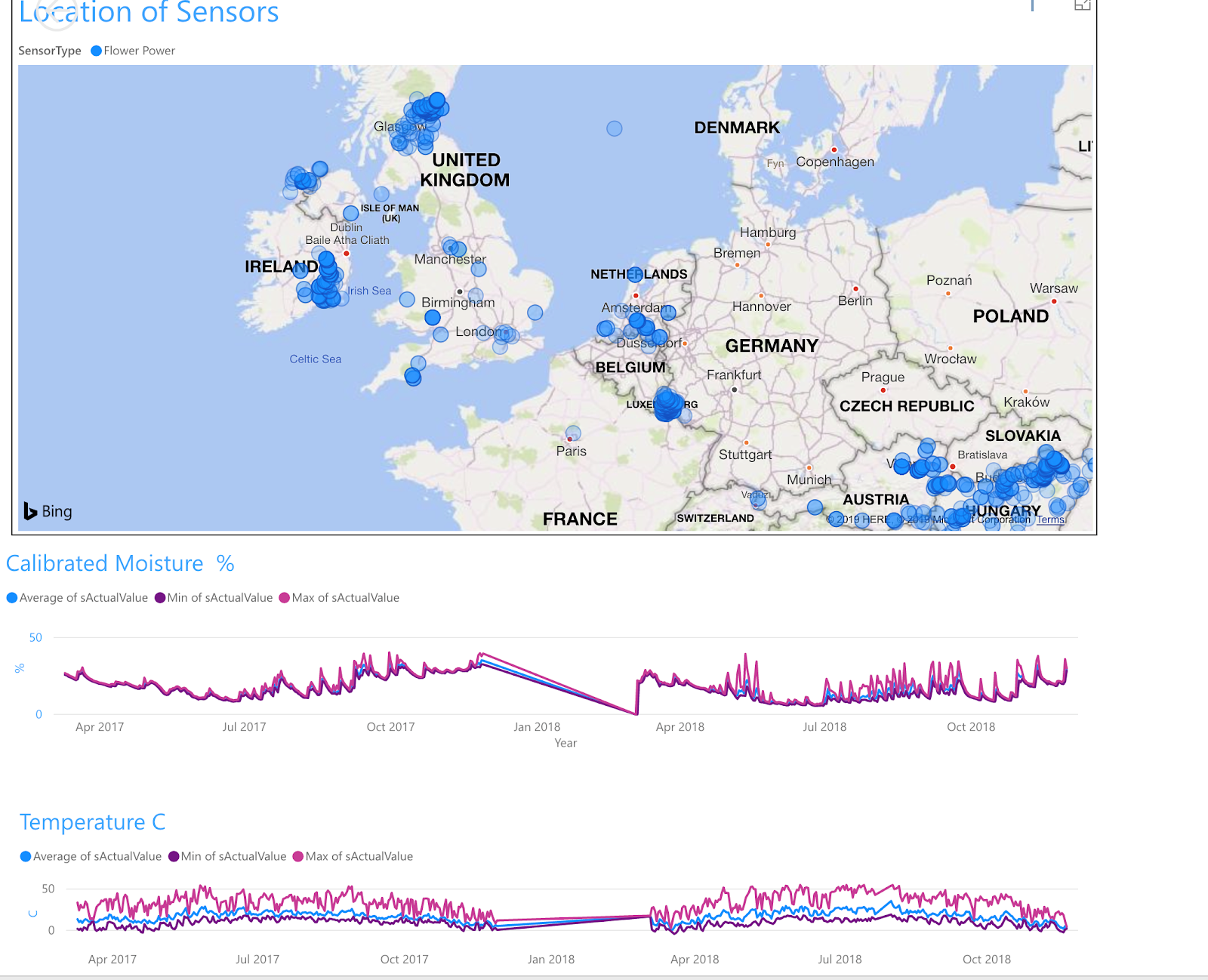Click the sensor cluster north of Glasgow
Viewport: 1208px width, 980px height.
[x=429, y=107]
